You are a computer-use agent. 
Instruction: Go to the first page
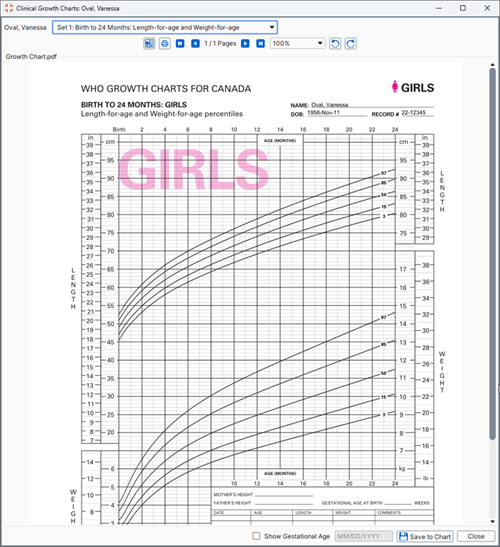180,44
